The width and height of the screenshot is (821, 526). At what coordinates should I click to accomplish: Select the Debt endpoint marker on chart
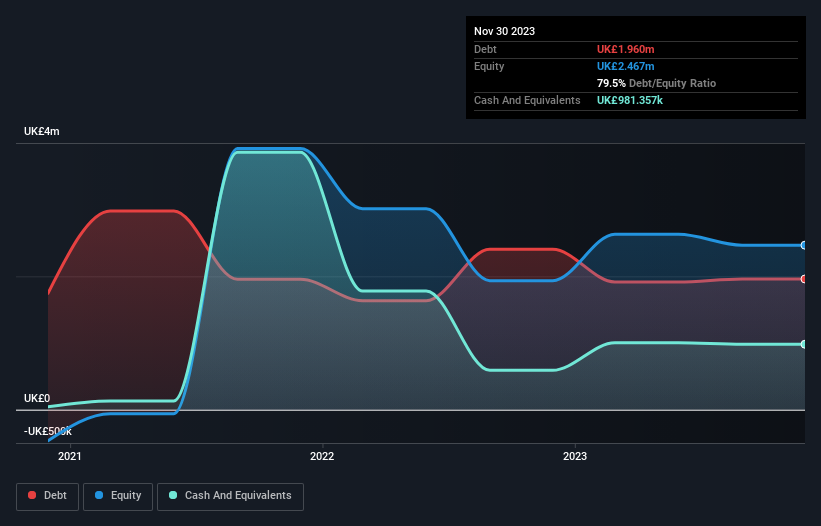804,279
